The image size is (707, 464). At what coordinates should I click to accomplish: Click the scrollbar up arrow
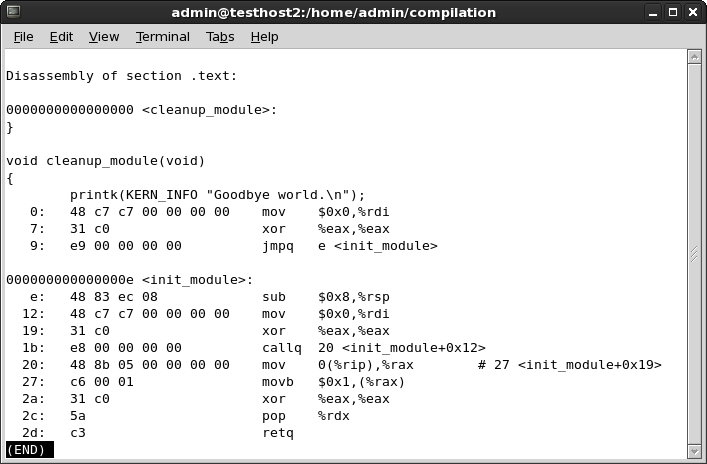[694, 57]
